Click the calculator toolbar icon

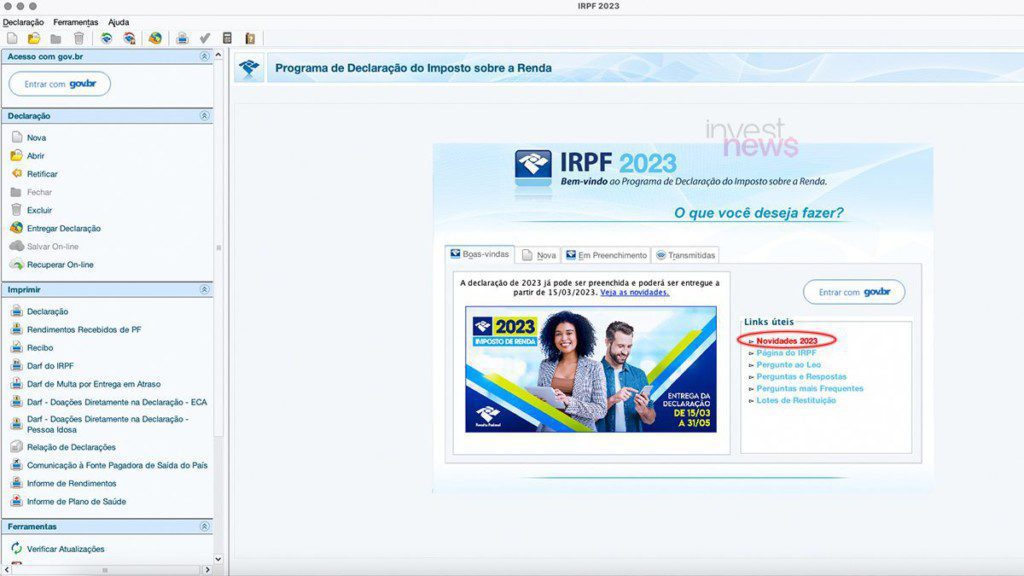[227, 39]
